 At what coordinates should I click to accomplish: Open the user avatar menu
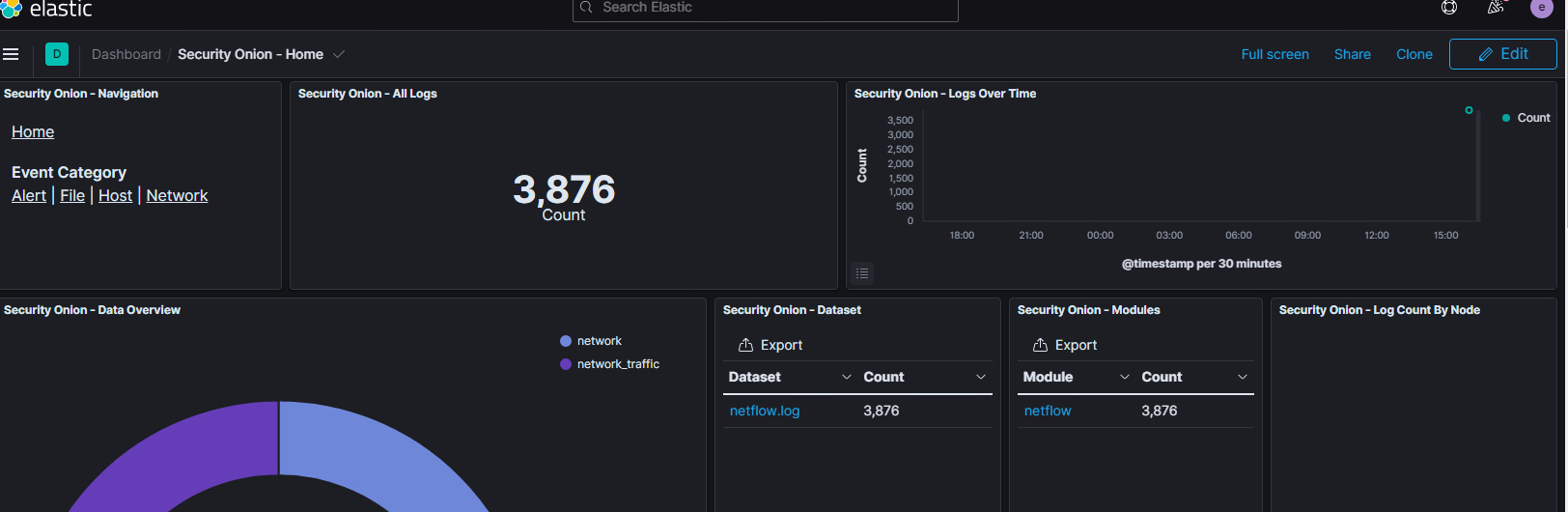point(1542,8)
